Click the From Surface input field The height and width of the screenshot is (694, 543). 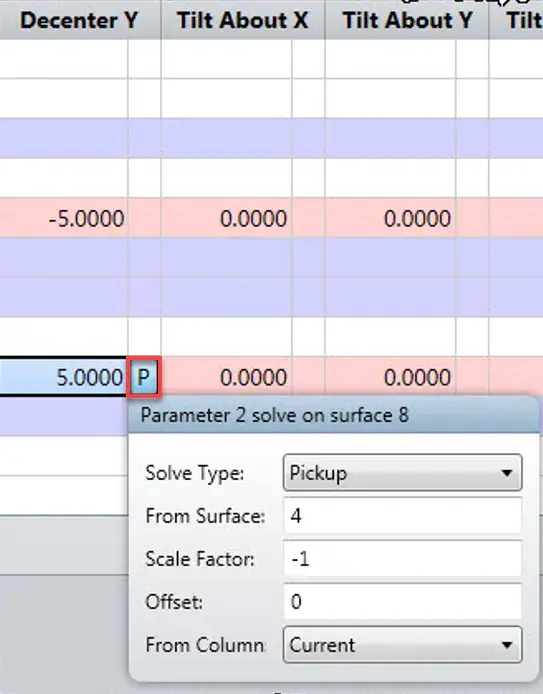pyautogui.click(x=402, y=516)
